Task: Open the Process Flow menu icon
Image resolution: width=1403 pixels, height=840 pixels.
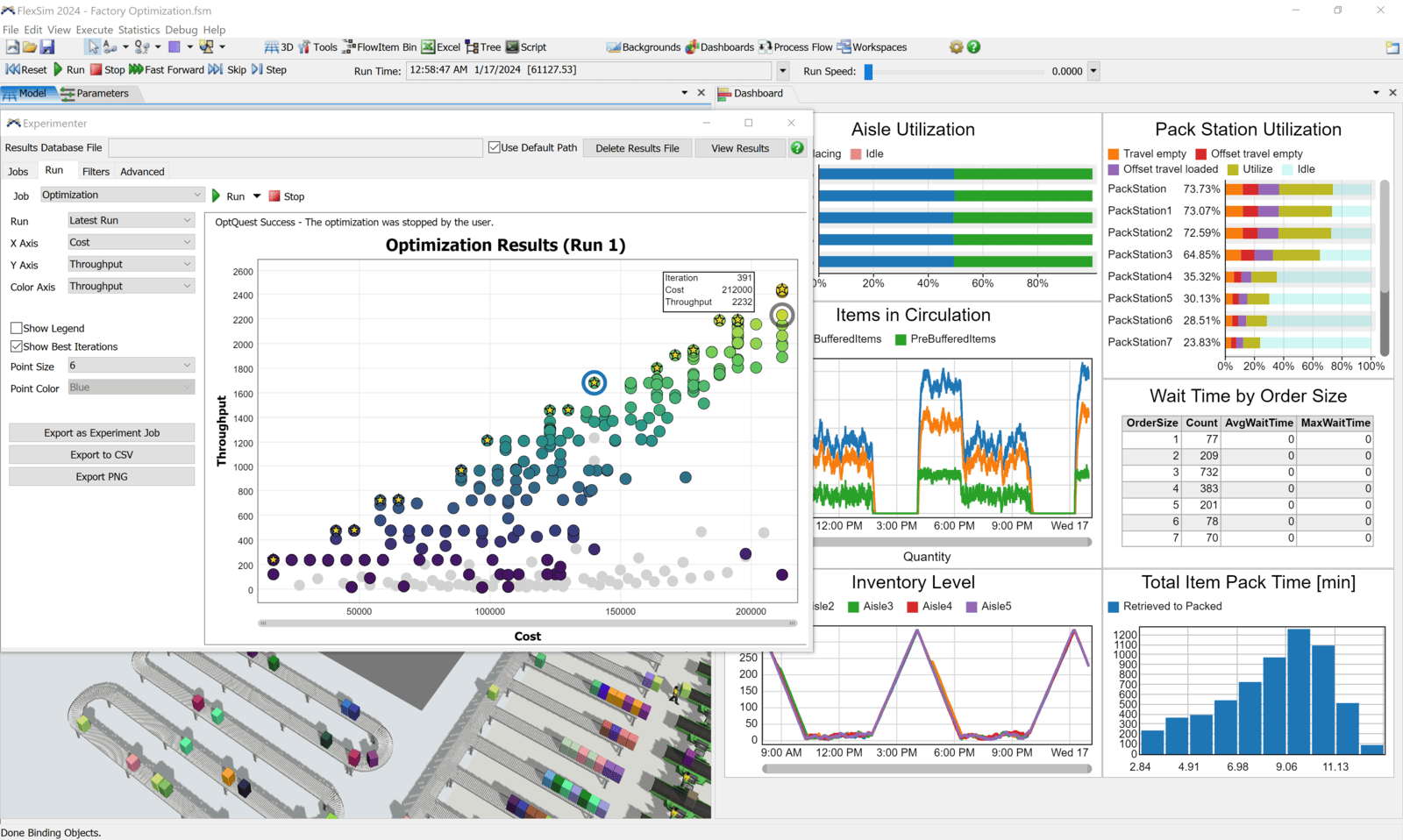Action: point(795,47)
